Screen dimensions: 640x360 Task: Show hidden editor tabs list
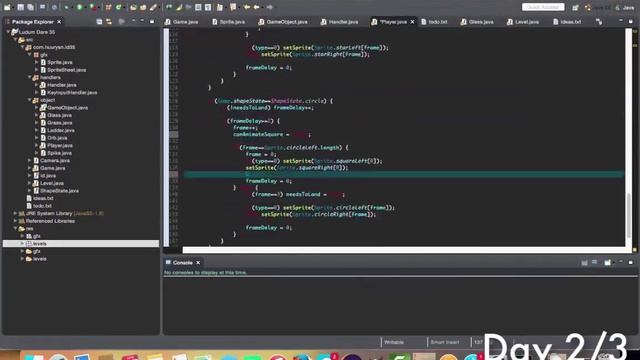[x=599, y=22]
